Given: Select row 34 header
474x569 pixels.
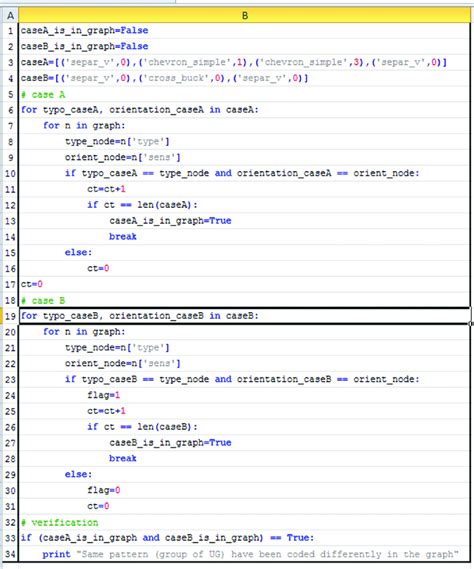Looking at the screenshot, I should pyautogui.click(x=10, y=554).
